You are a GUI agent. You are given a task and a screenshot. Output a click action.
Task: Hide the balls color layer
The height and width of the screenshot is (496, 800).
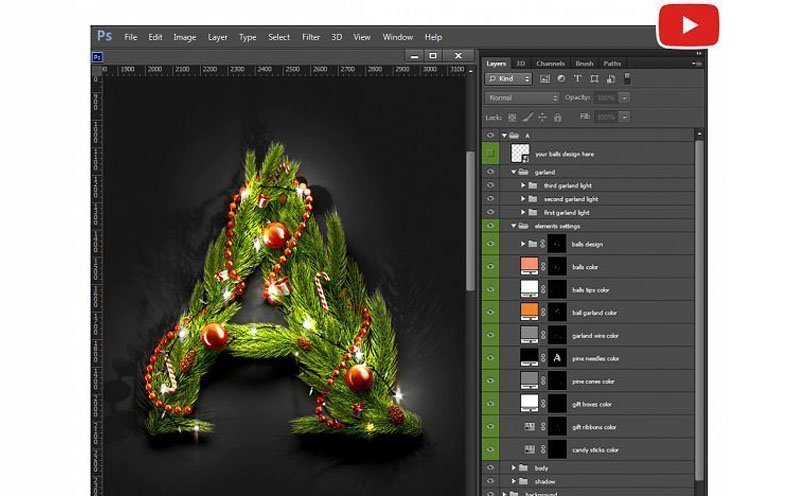coord(491,266)
